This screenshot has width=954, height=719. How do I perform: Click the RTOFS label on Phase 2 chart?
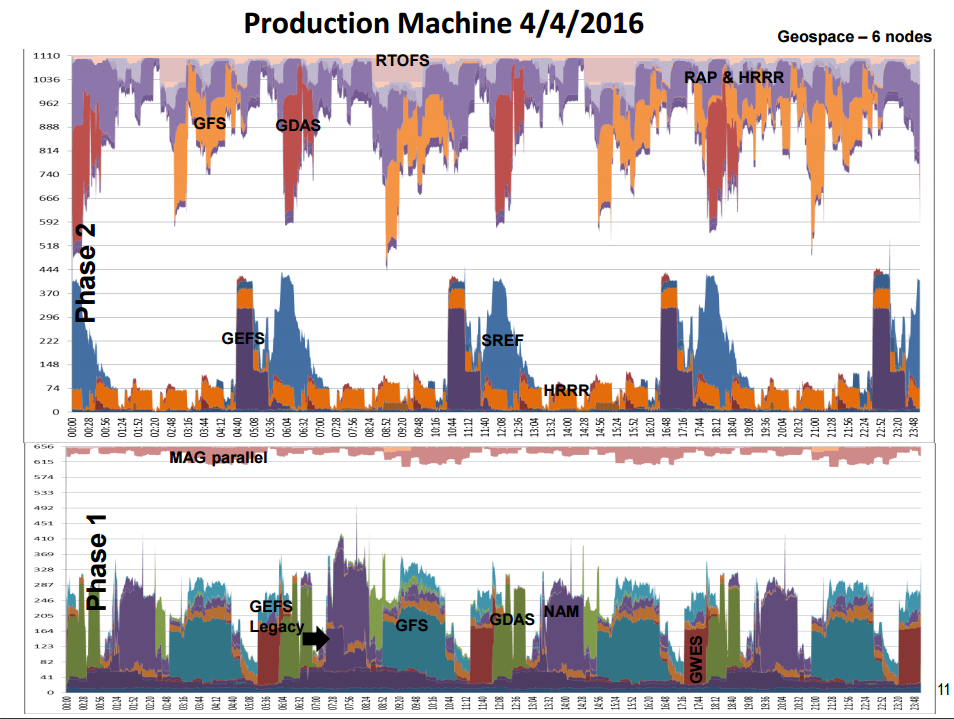[402, 61]
